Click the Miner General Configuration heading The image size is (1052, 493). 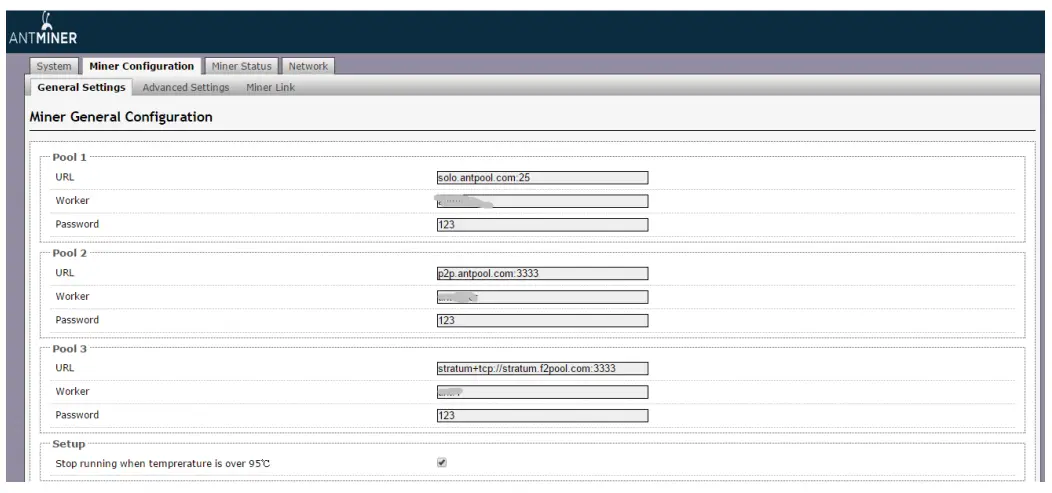[121, 117]
